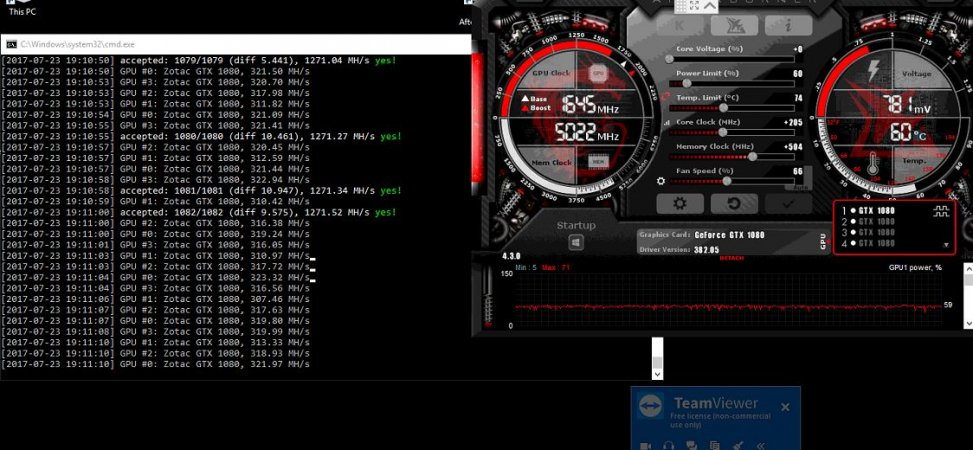Click the red DETACH link under driver version

[732, 258]
